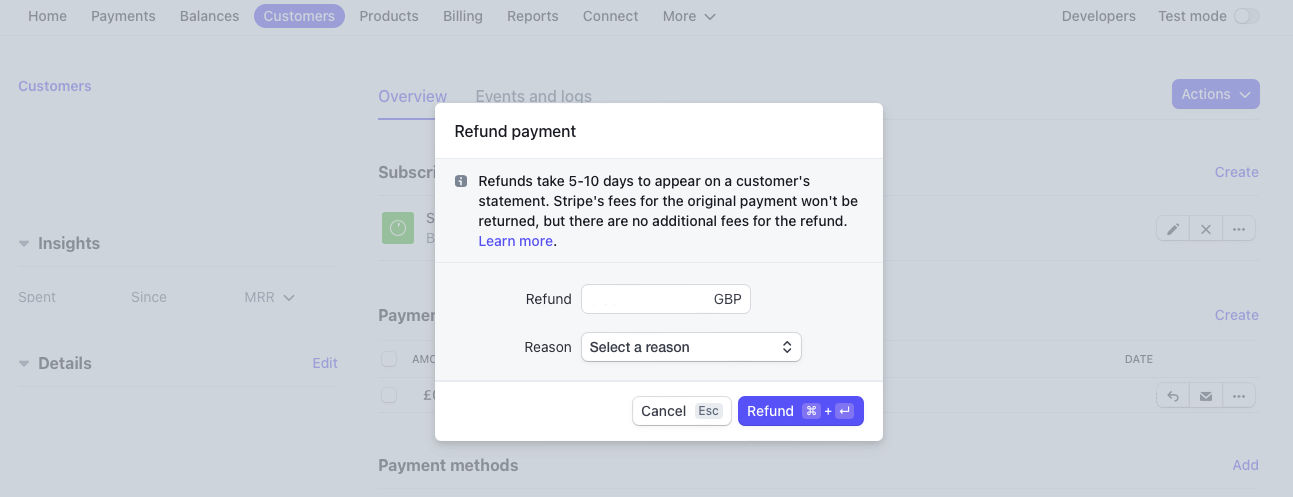This screenshot has height=497, width=1293.
Task: Tick the checkbox on the payment row
Action: click(389, 395)
